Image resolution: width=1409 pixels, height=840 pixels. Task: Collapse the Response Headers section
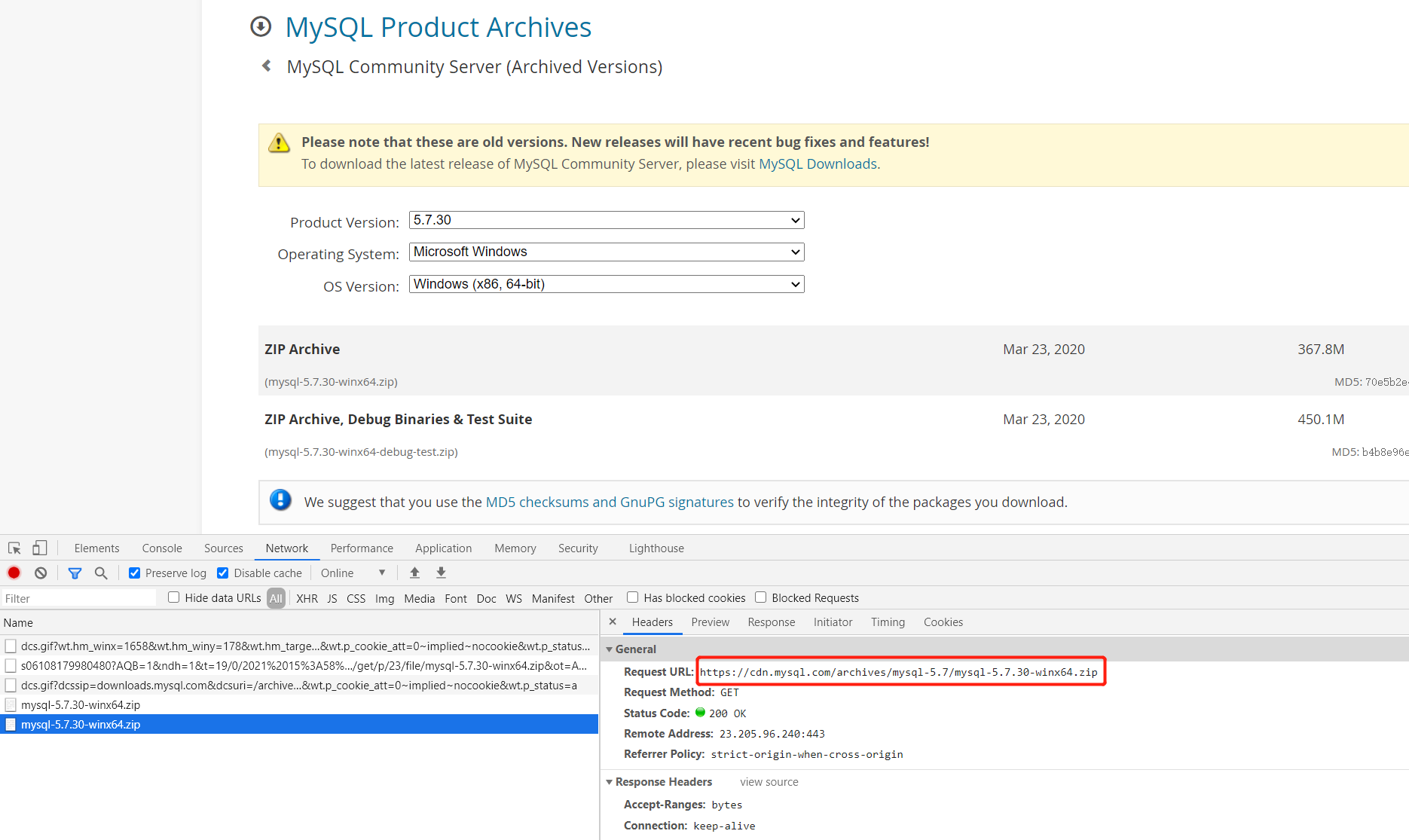click(610, 782)
